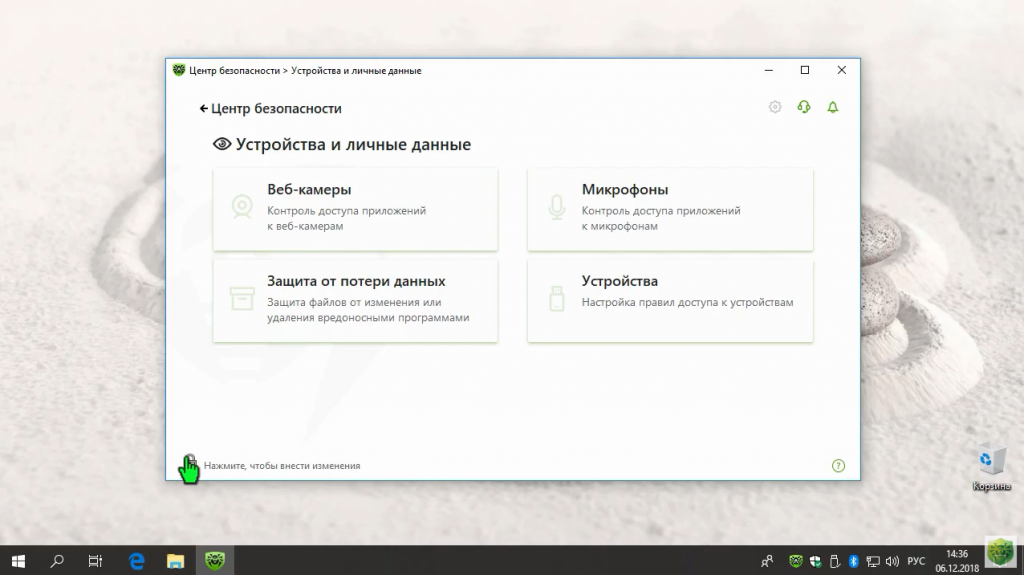Launch Microsoft Edge from the taskbar
Viewport: 1024px width, 575px height.
[x=136, y=561]
